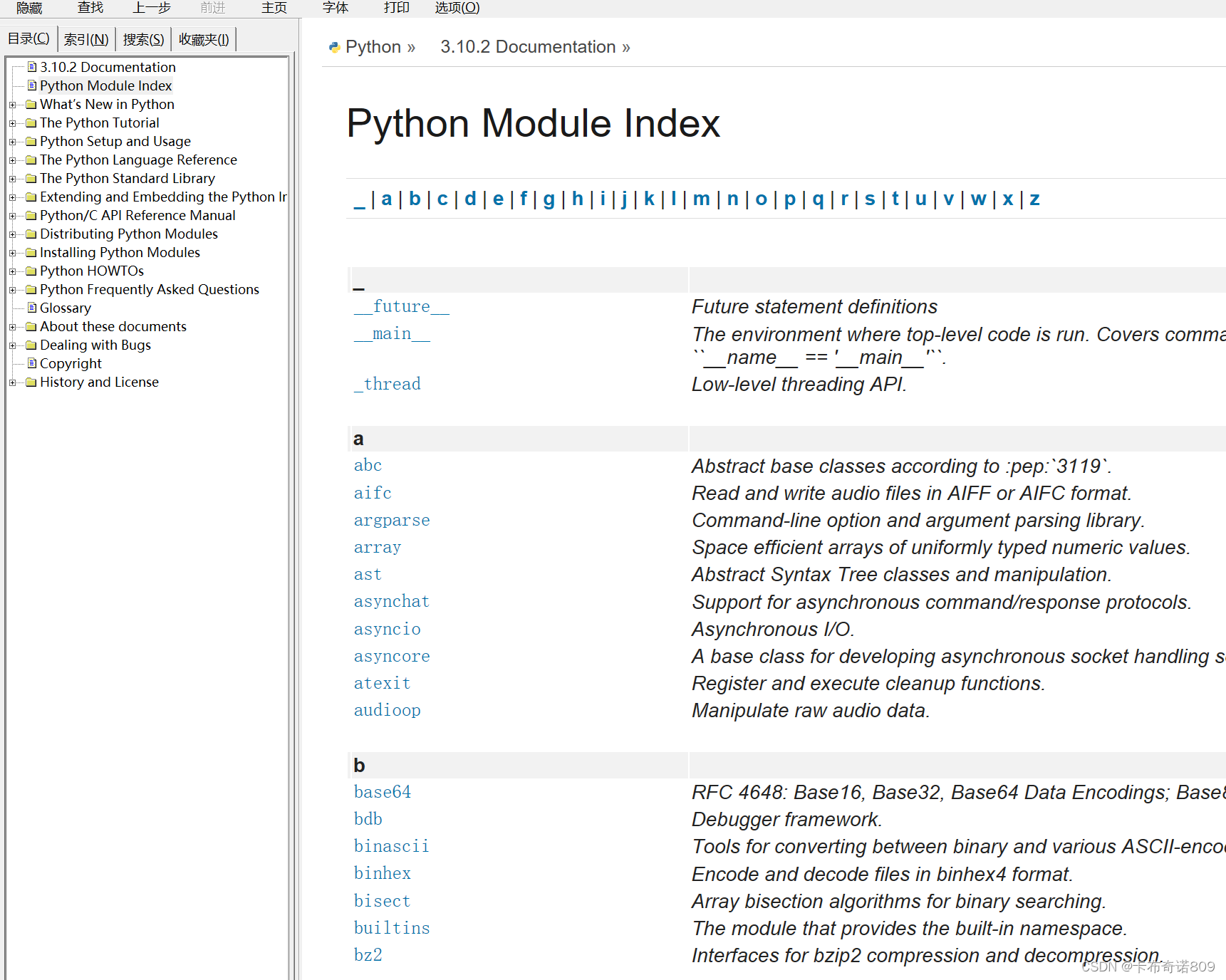Expand "The Python Standard Library" node
This screenshot has width=1226, height=980.
point(13,178)
